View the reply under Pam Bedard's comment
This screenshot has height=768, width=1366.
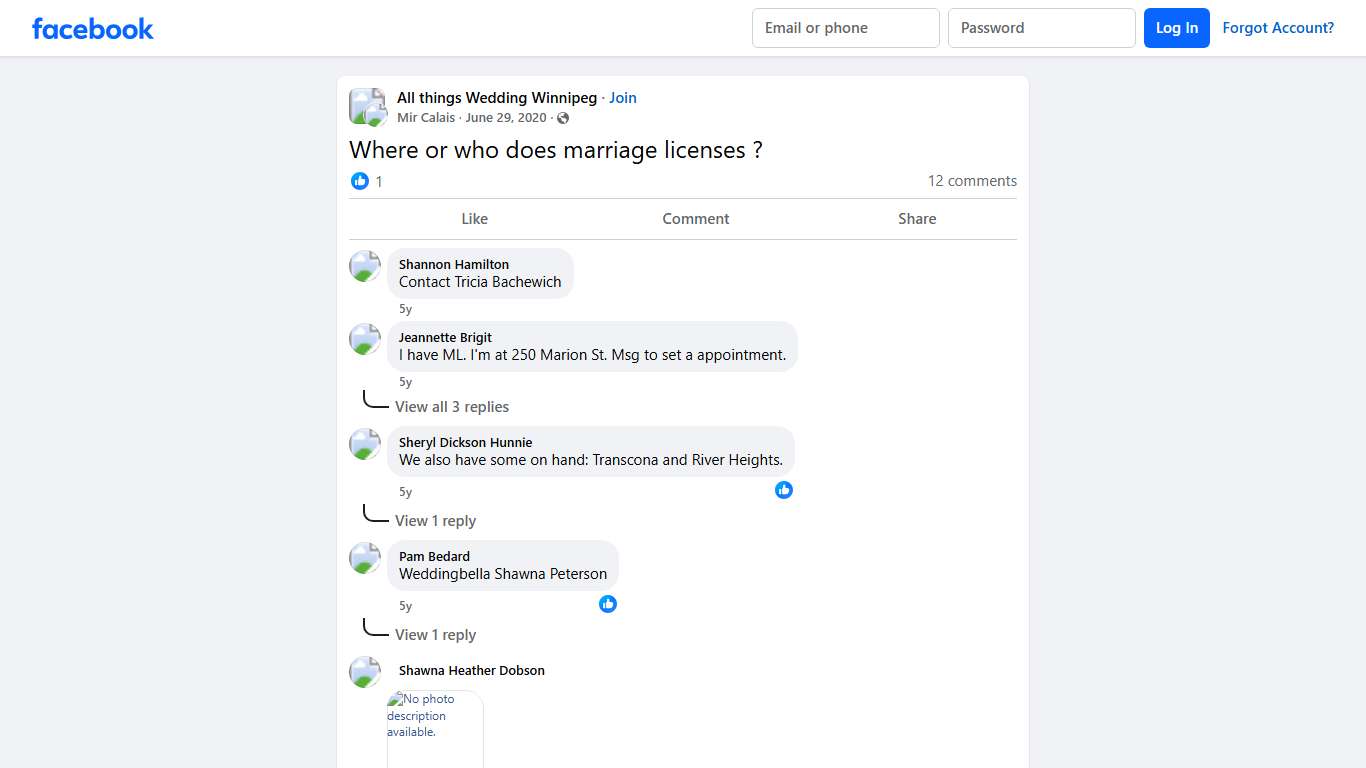pos(436,634)
